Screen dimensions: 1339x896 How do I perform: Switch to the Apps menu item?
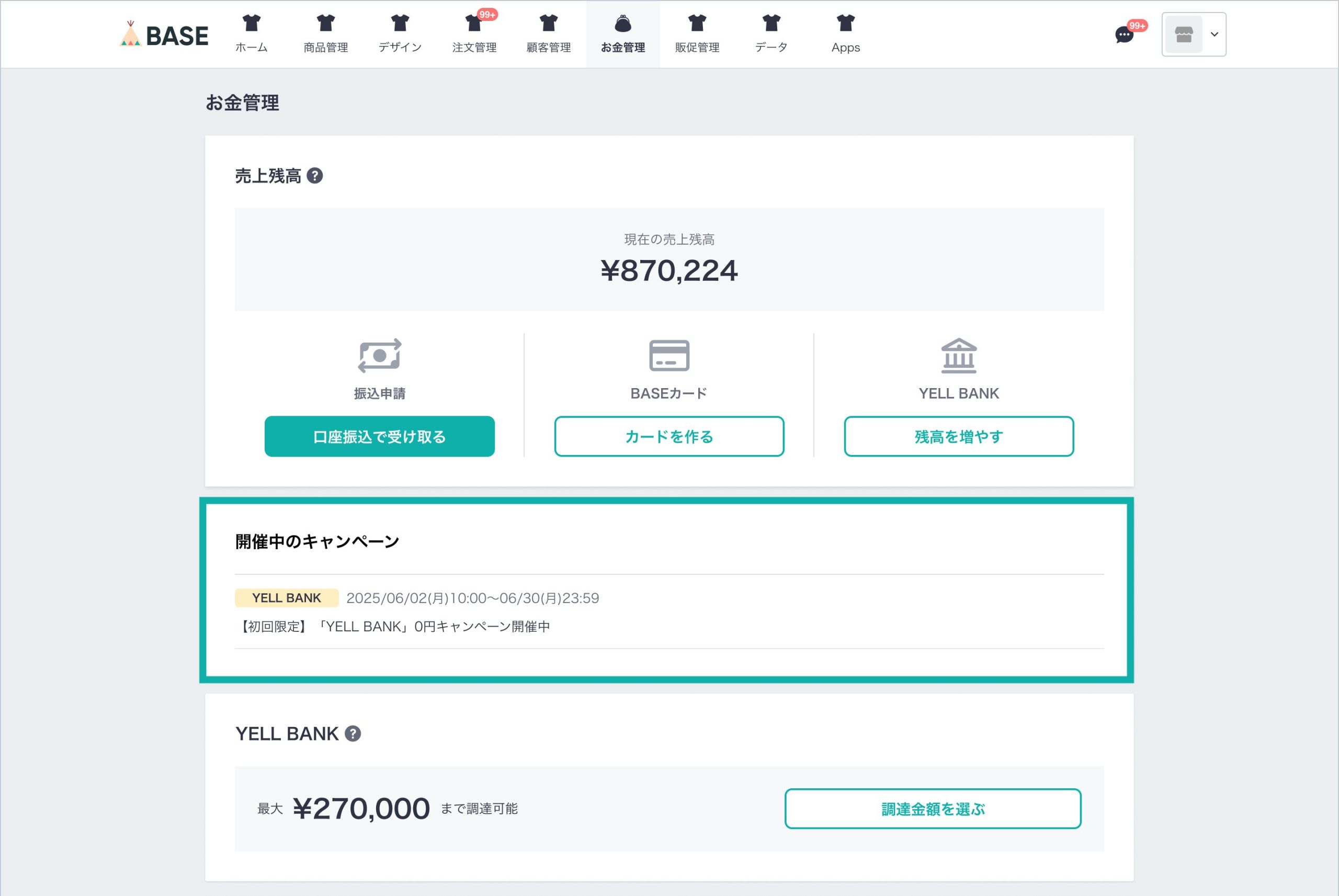845,33
